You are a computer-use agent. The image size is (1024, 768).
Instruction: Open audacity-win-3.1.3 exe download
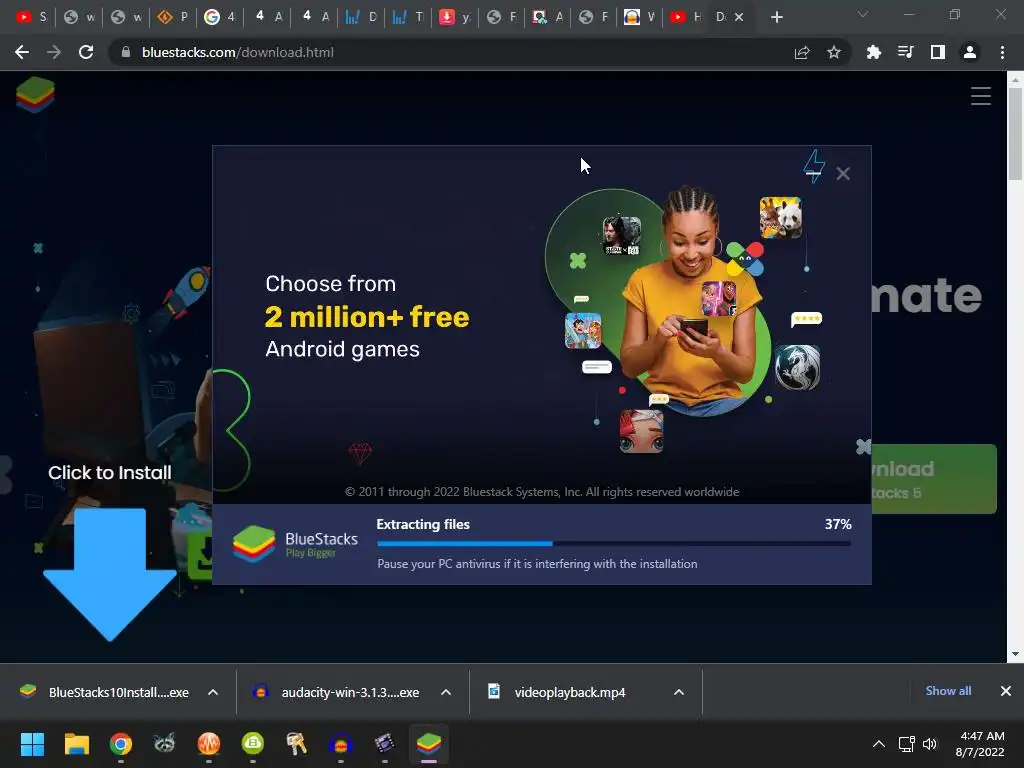click(338, 692)
